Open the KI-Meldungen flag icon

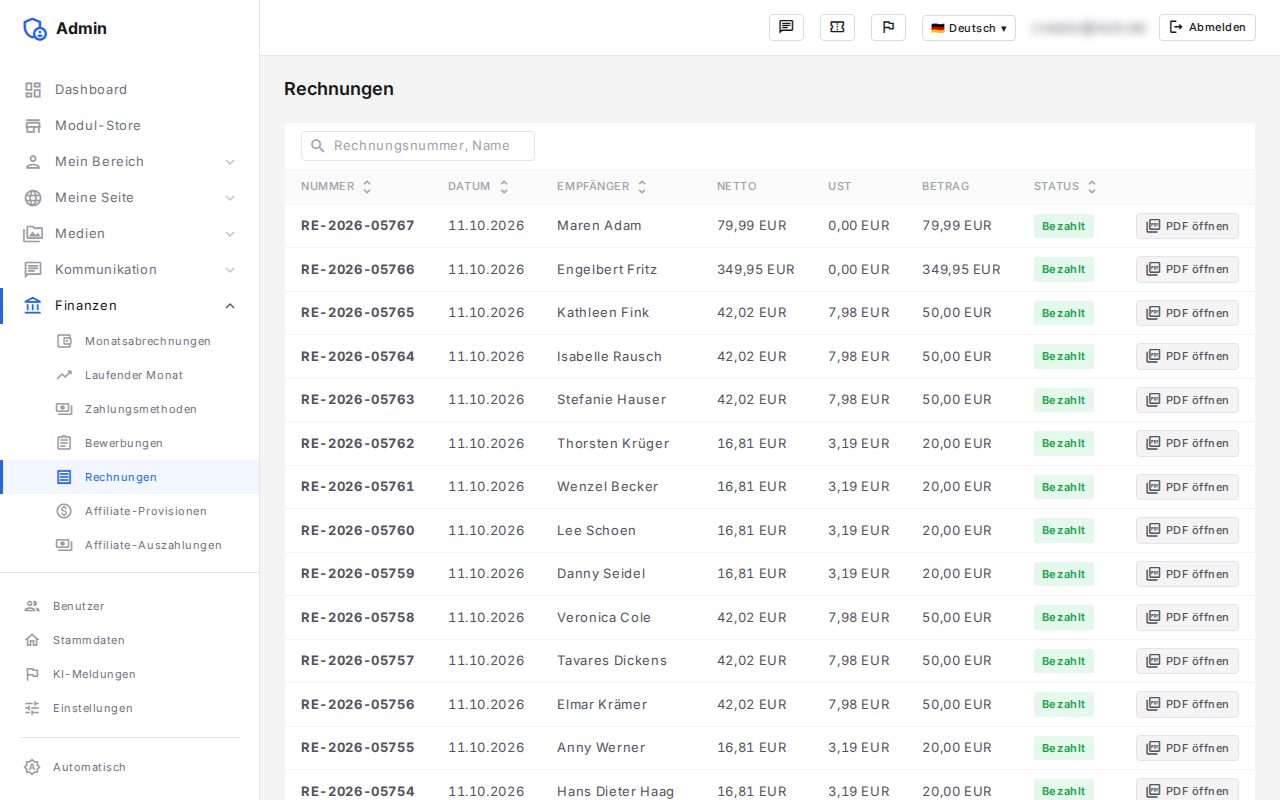pyautogui.click(x=32, y=674)
